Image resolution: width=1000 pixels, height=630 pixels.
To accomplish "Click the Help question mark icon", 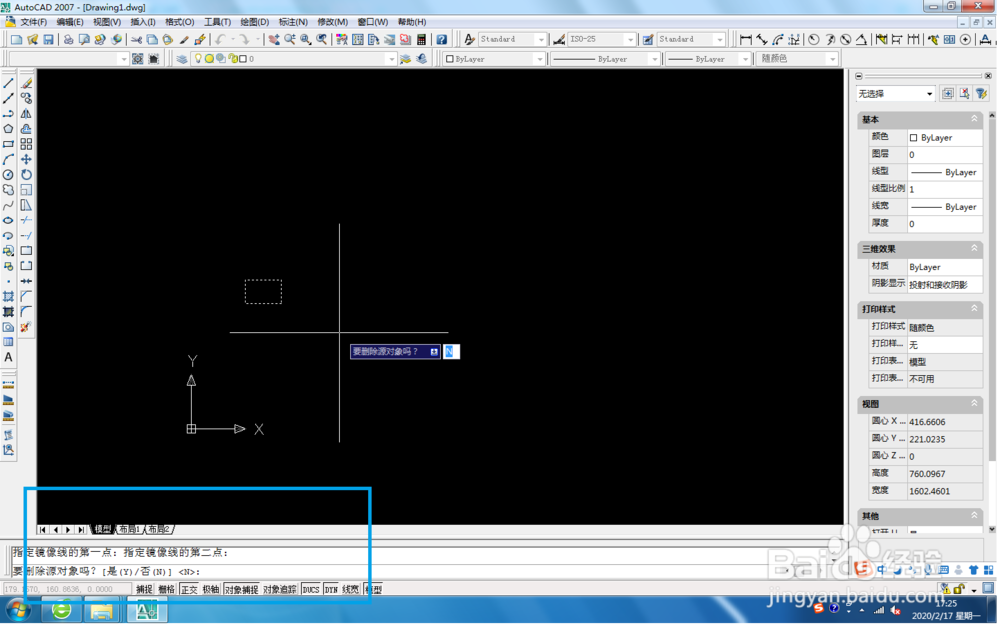I will [x=441, y=40].
